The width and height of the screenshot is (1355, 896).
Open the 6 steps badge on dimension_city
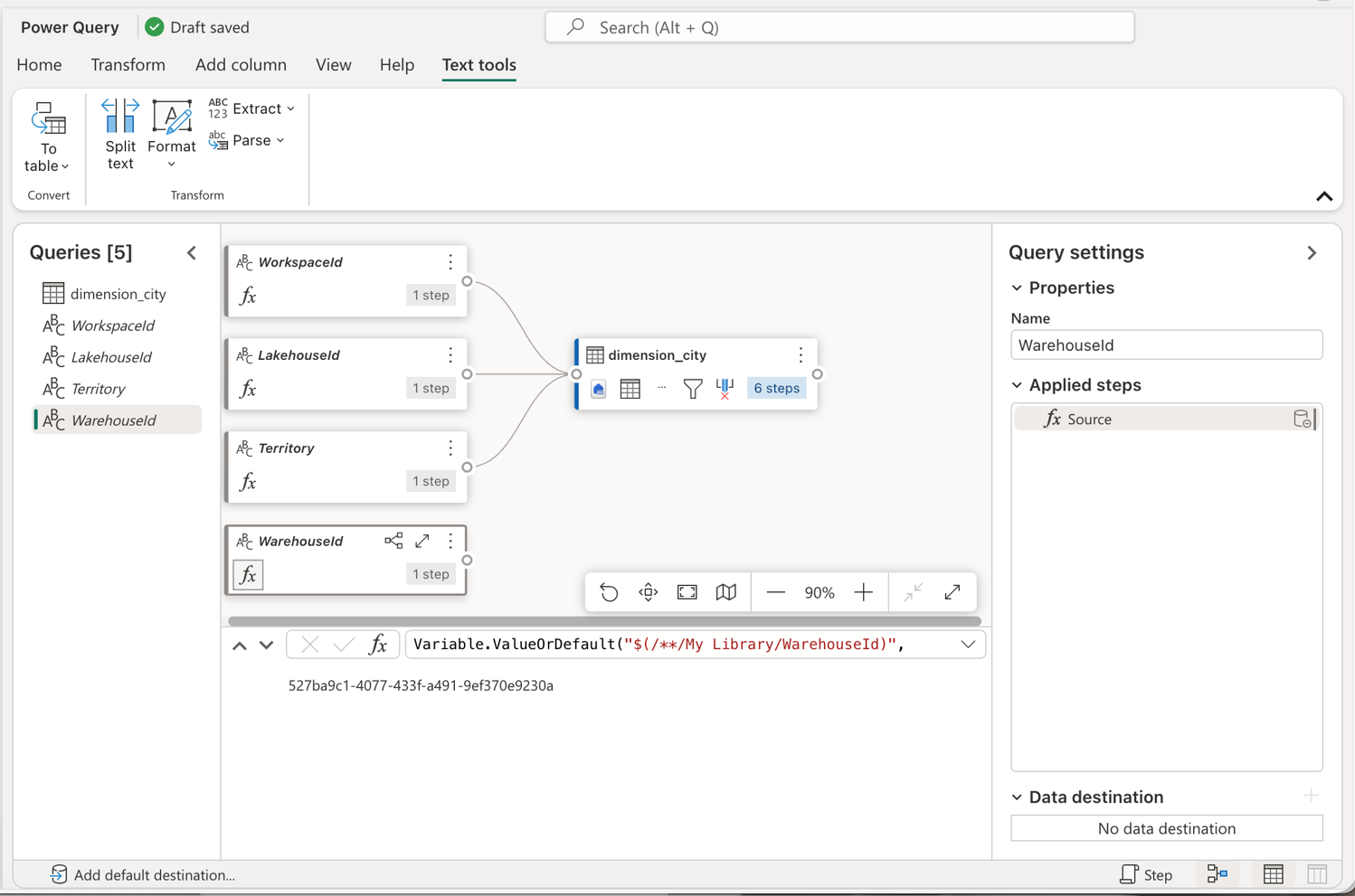[x=775, y=388]
